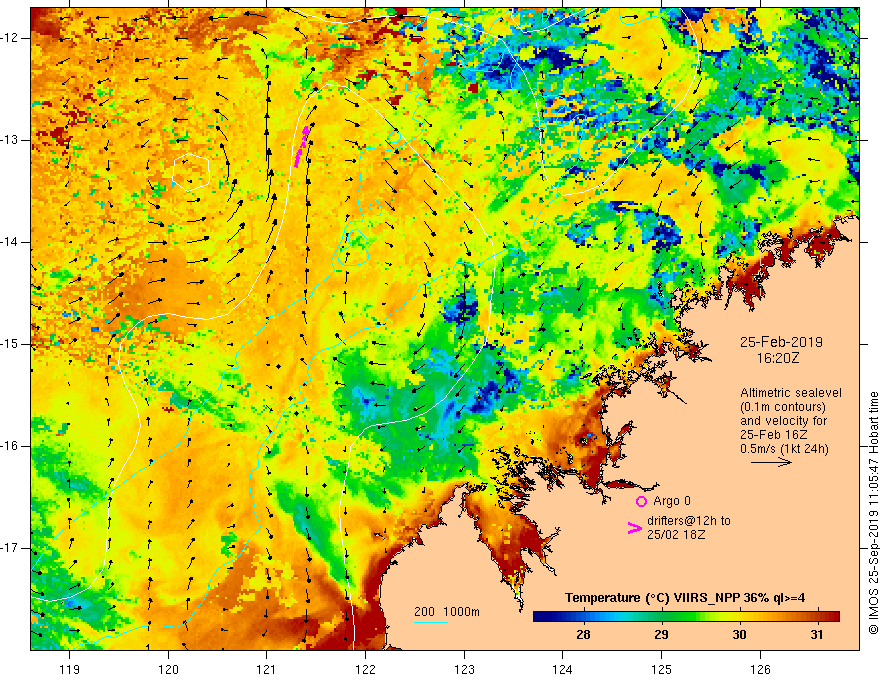Click the 'and velocity for' text line

click(x=783, y=421)
